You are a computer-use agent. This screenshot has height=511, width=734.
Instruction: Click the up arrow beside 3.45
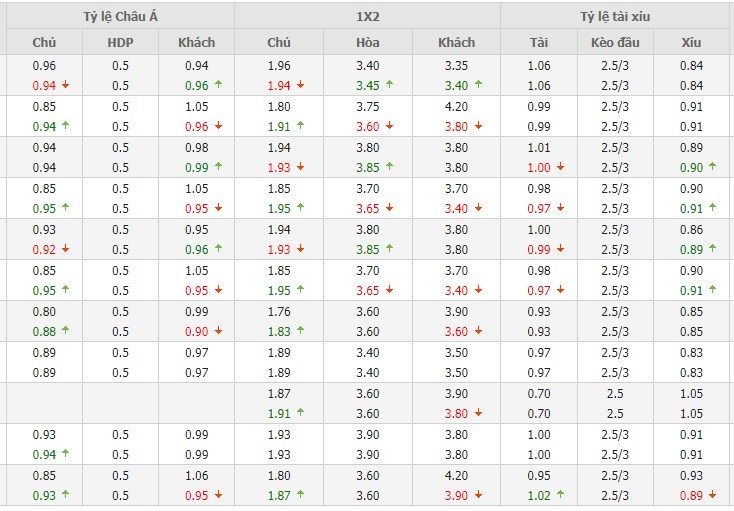tap(389, 85)
